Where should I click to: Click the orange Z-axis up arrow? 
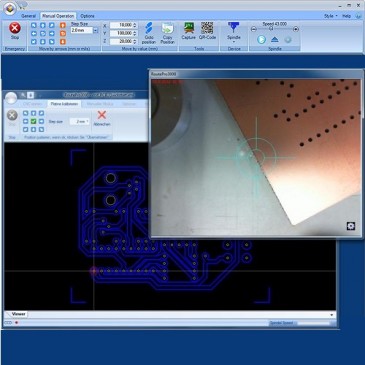pos(63,25)
